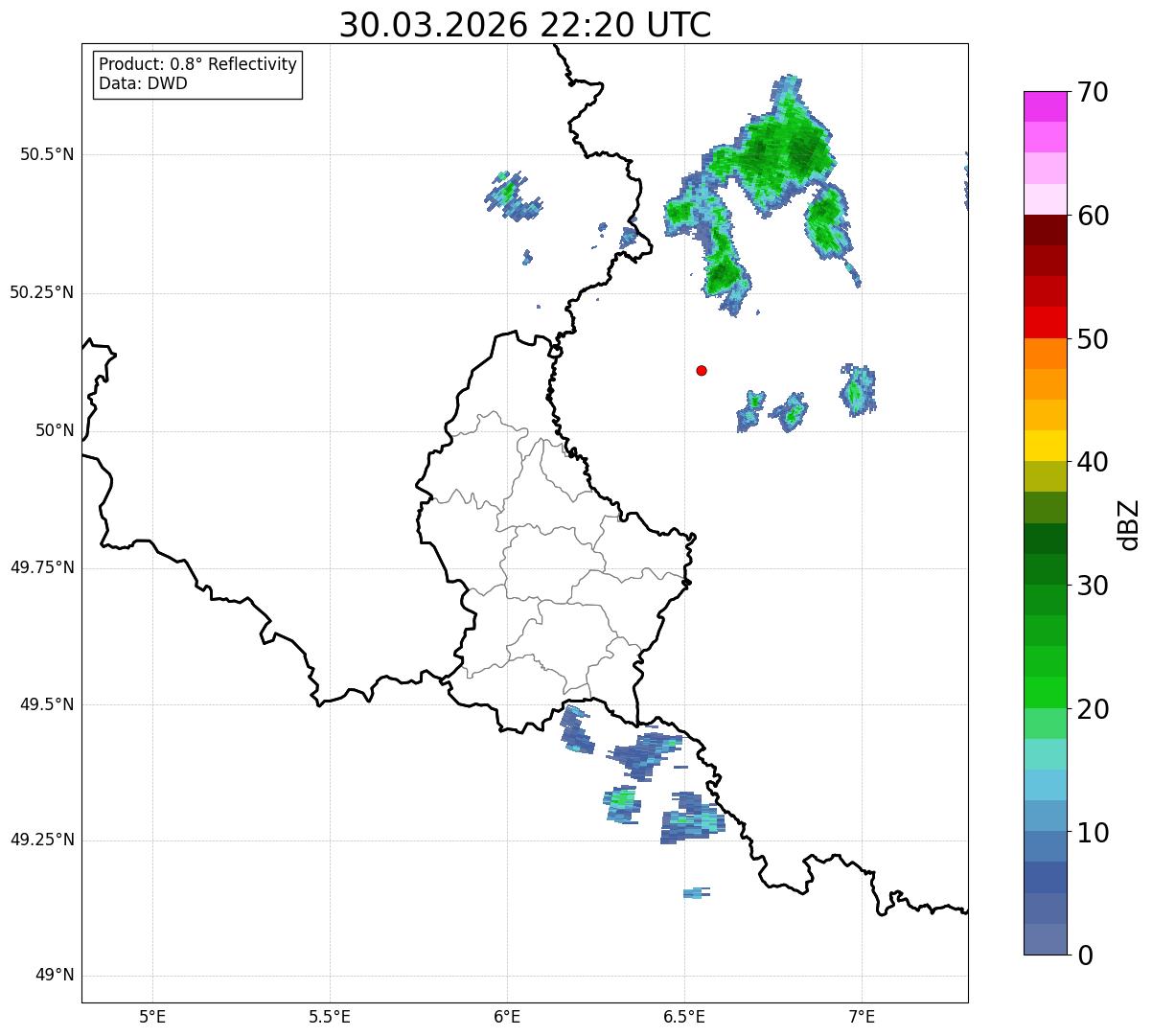Click the 0 colorbar tick label
This screenshot has height=1036, width=1152.
coord(1085,955)
